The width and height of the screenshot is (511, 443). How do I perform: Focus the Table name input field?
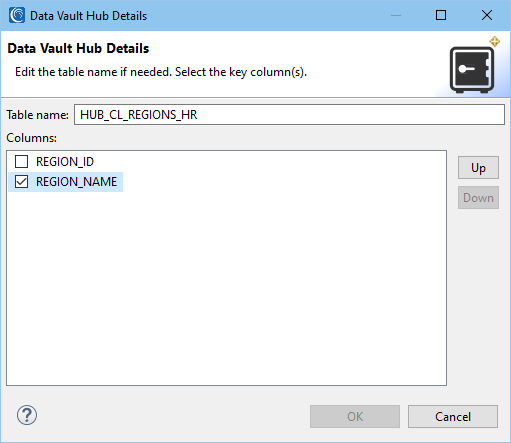coord(289,115)
